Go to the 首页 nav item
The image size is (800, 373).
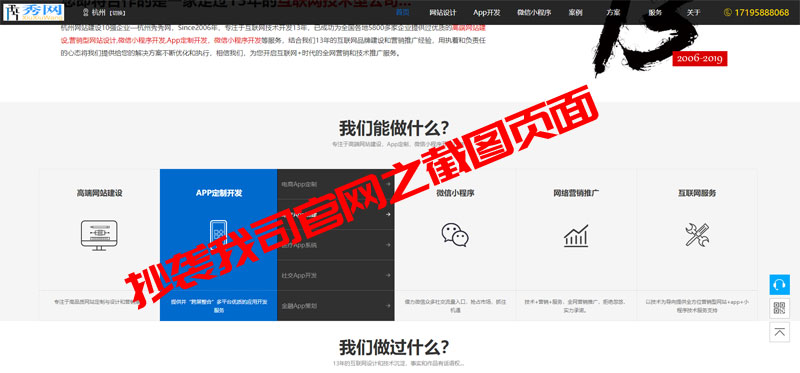pos(403,12)
